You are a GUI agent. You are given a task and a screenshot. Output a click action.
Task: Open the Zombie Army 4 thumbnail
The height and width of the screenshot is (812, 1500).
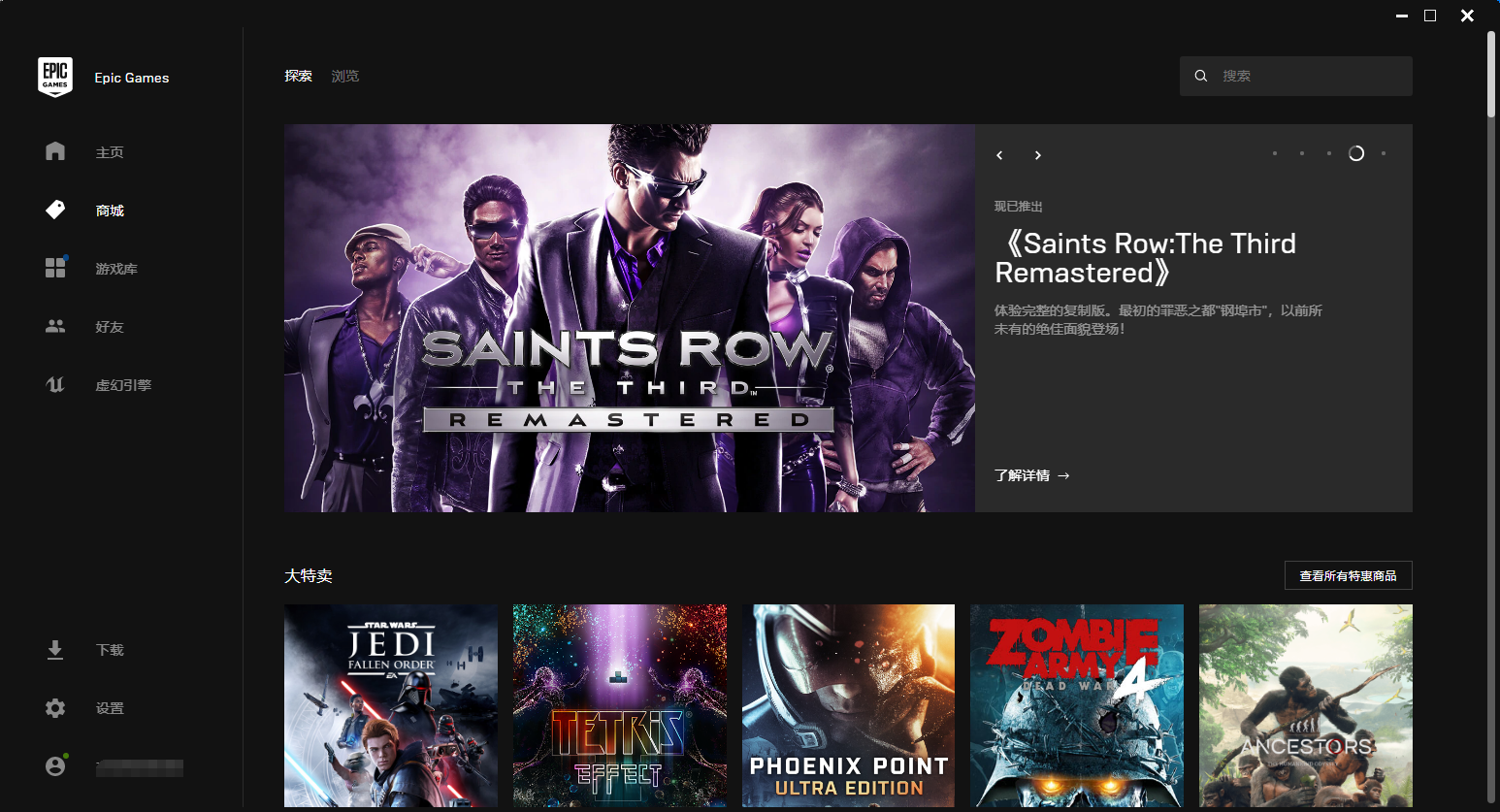pyautogui.click(x=1077, y=706)
